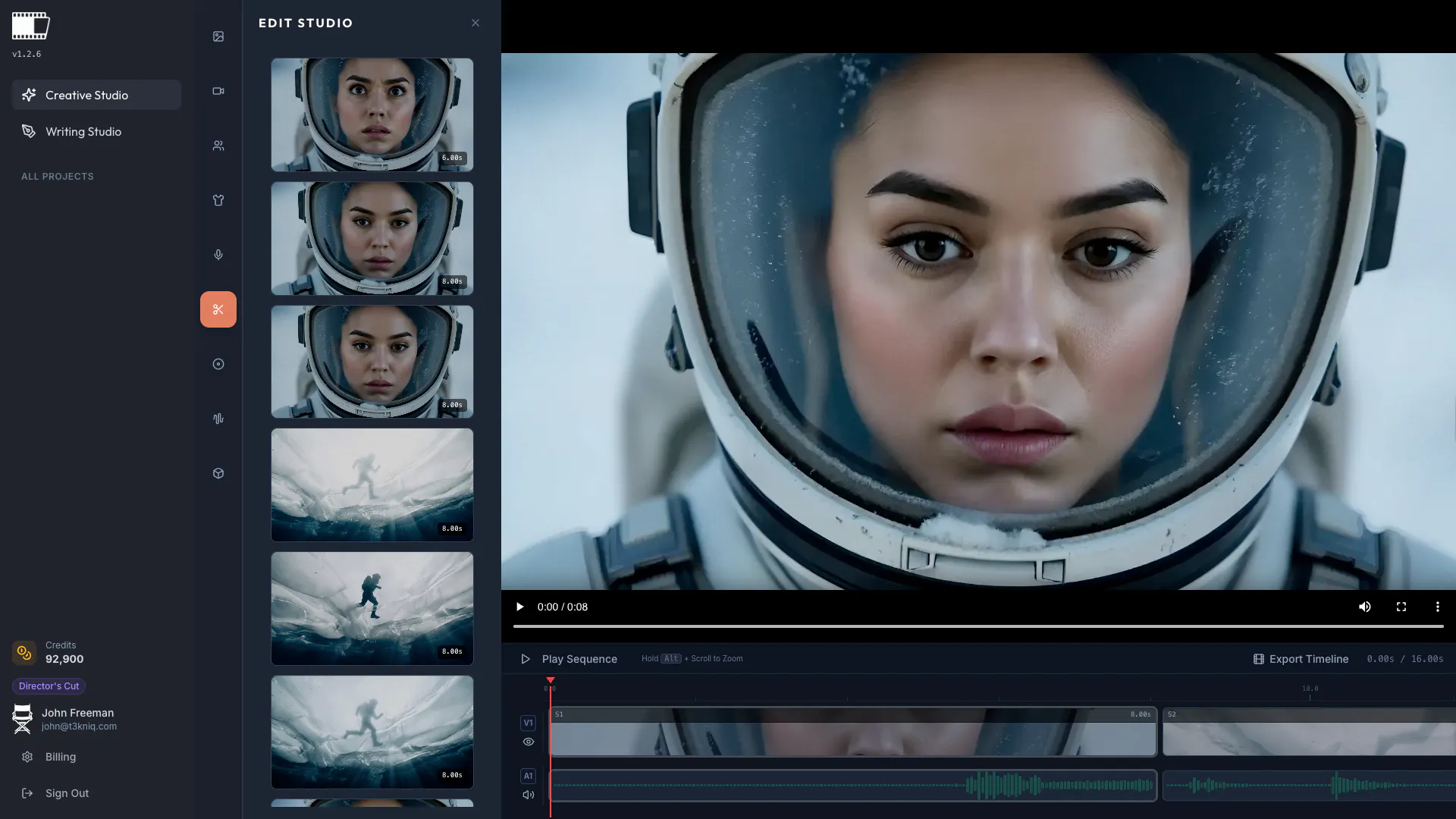Click the Director's Cut plan badge
1456x819 pixels.
49,686
